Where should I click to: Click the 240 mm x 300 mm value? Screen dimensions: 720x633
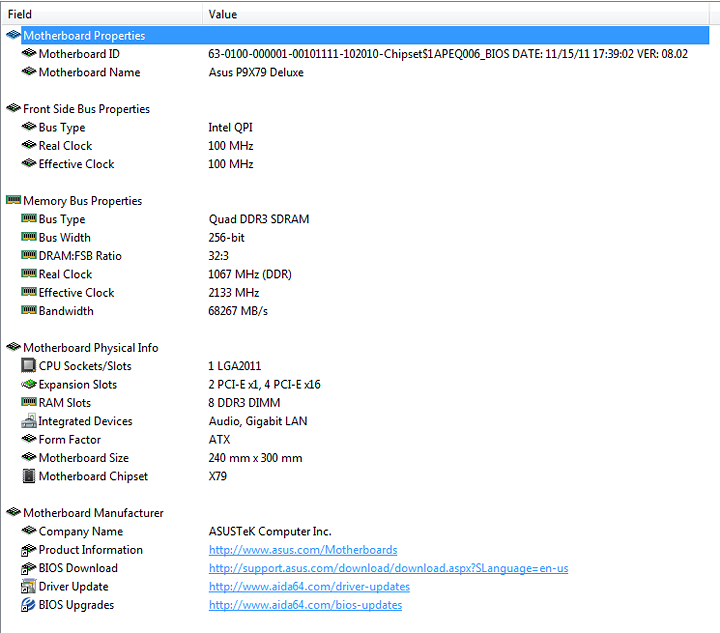(x=255, y=458)
